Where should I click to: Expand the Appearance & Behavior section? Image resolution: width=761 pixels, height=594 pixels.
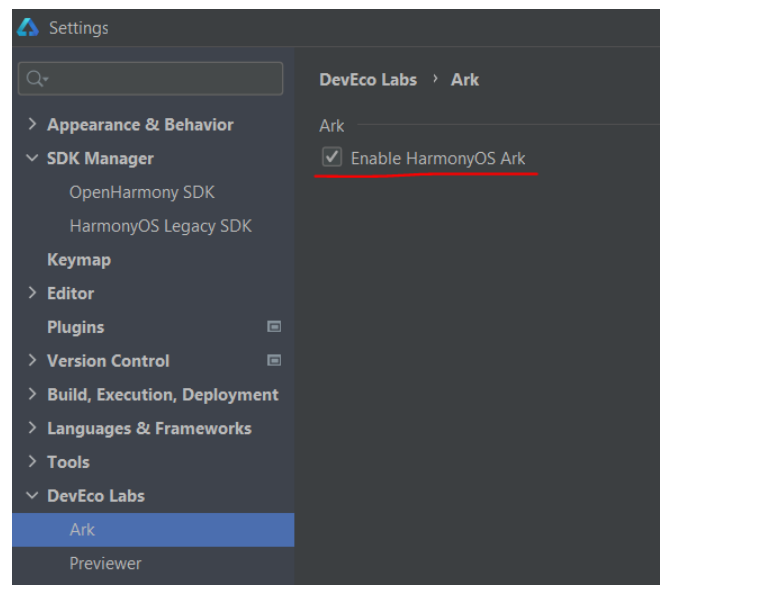(x=33, y=125)
